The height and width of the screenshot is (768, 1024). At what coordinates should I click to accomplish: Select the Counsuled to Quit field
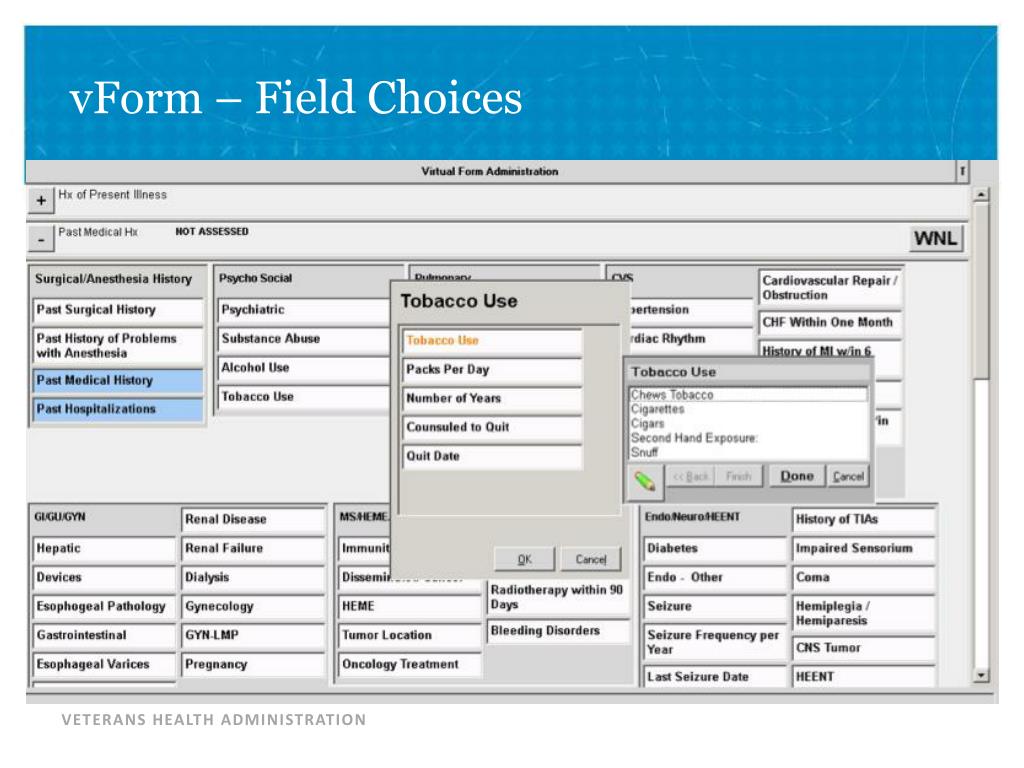[x=492, y=427]
